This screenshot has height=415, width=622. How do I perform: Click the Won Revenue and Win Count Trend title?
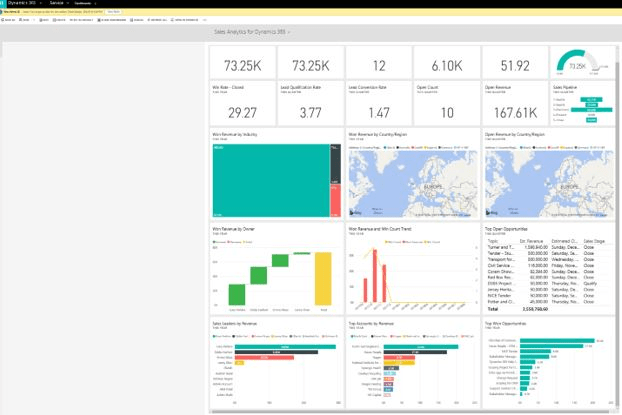tap(380, 229)
